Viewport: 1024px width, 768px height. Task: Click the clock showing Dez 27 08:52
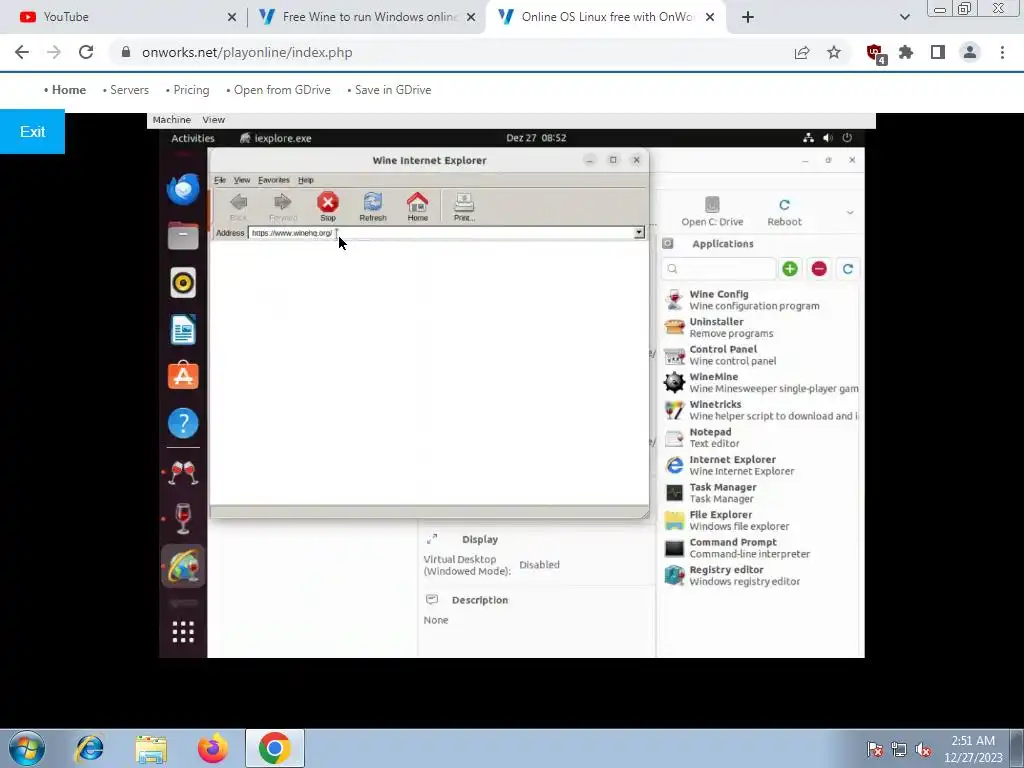[x=536, y=138]
